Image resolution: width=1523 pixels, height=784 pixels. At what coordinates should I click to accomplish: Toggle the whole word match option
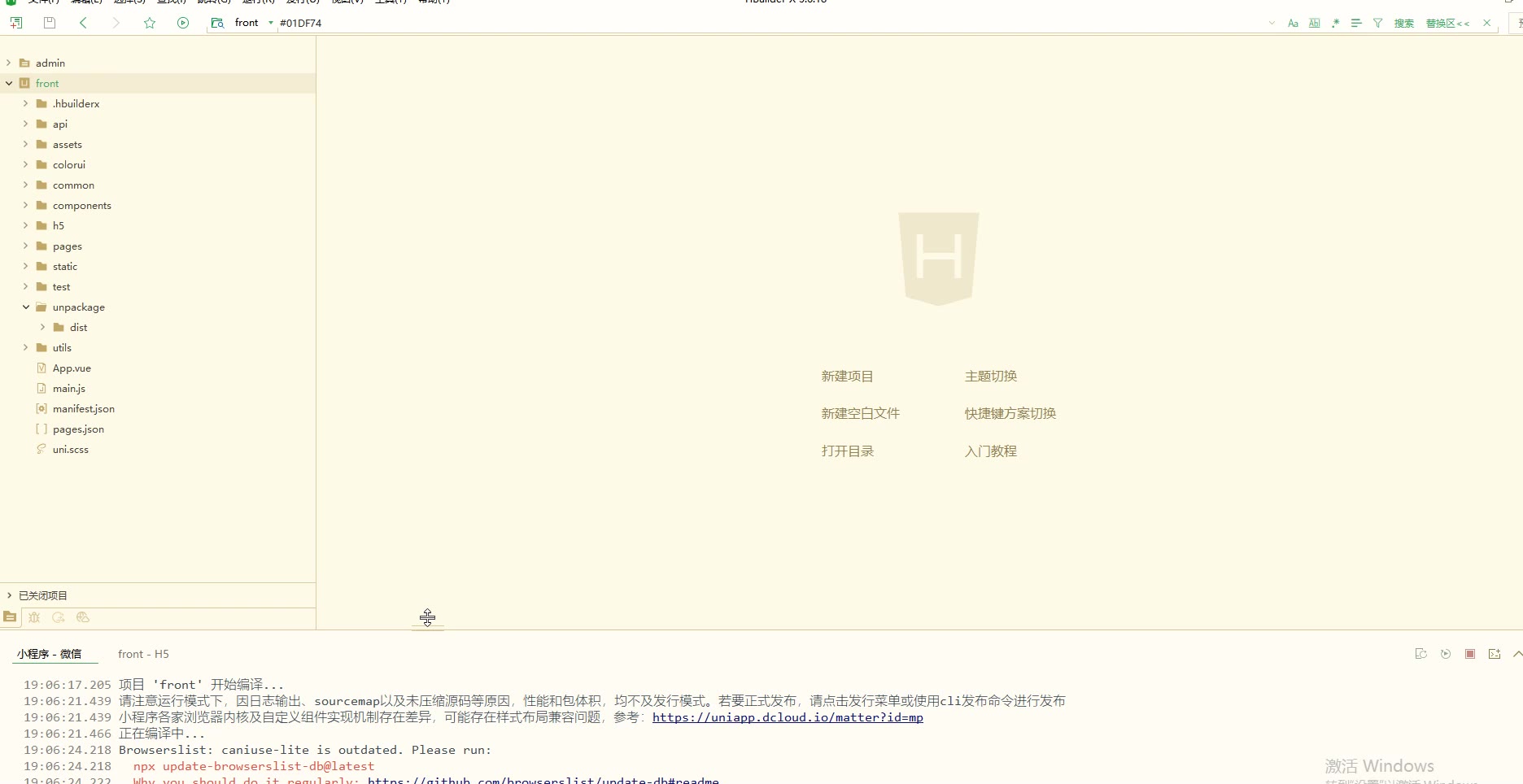point(1314,23)
